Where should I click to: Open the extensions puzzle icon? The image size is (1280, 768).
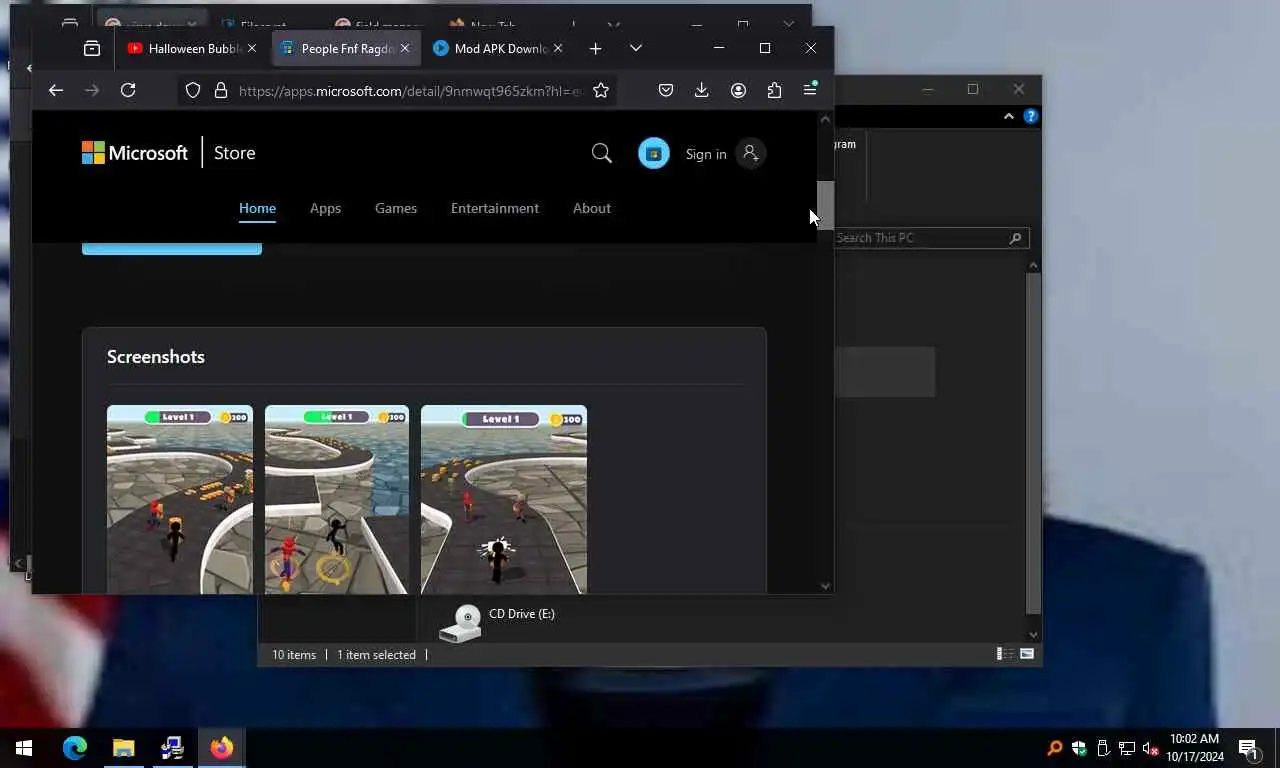pyautogui.click(x=774, y=90)
